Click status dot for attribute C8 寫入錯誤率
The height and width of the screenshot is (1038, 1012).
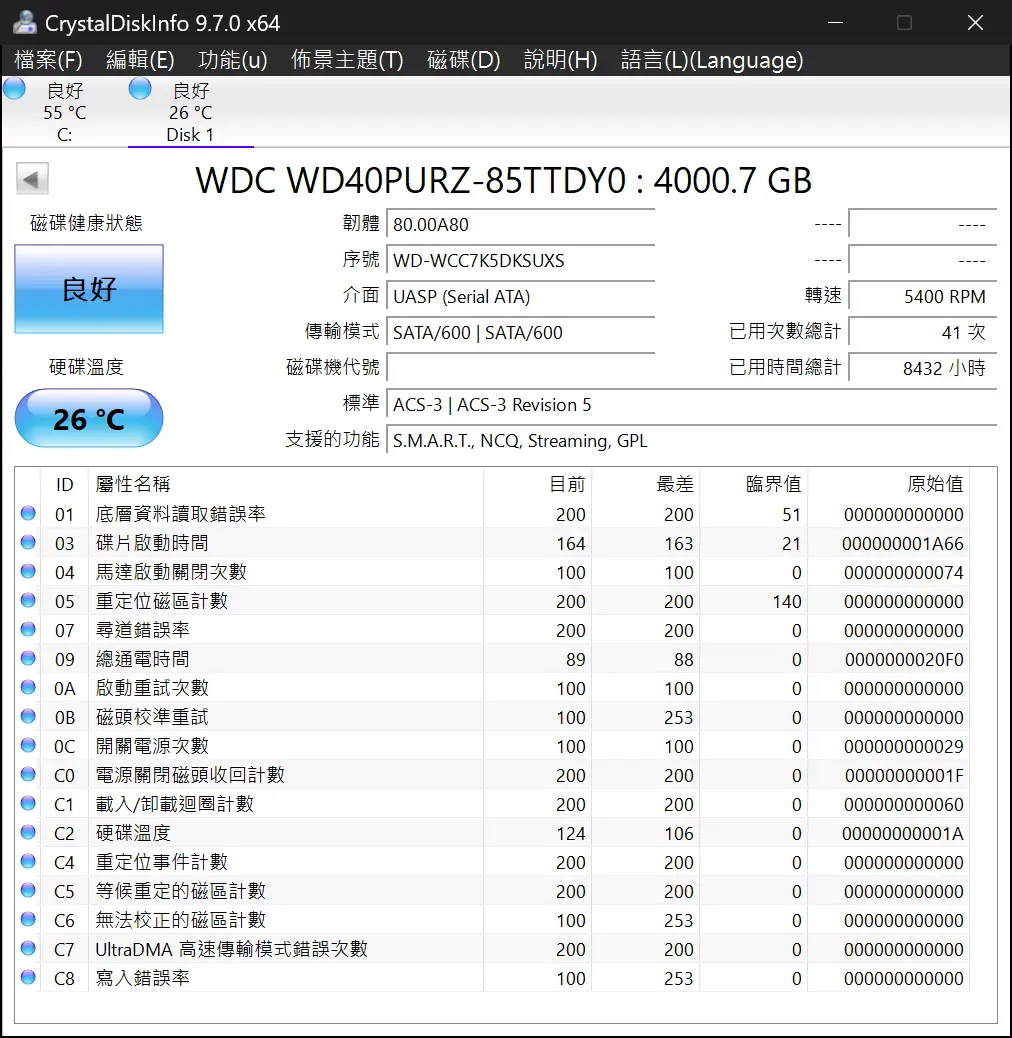point(28,977)
